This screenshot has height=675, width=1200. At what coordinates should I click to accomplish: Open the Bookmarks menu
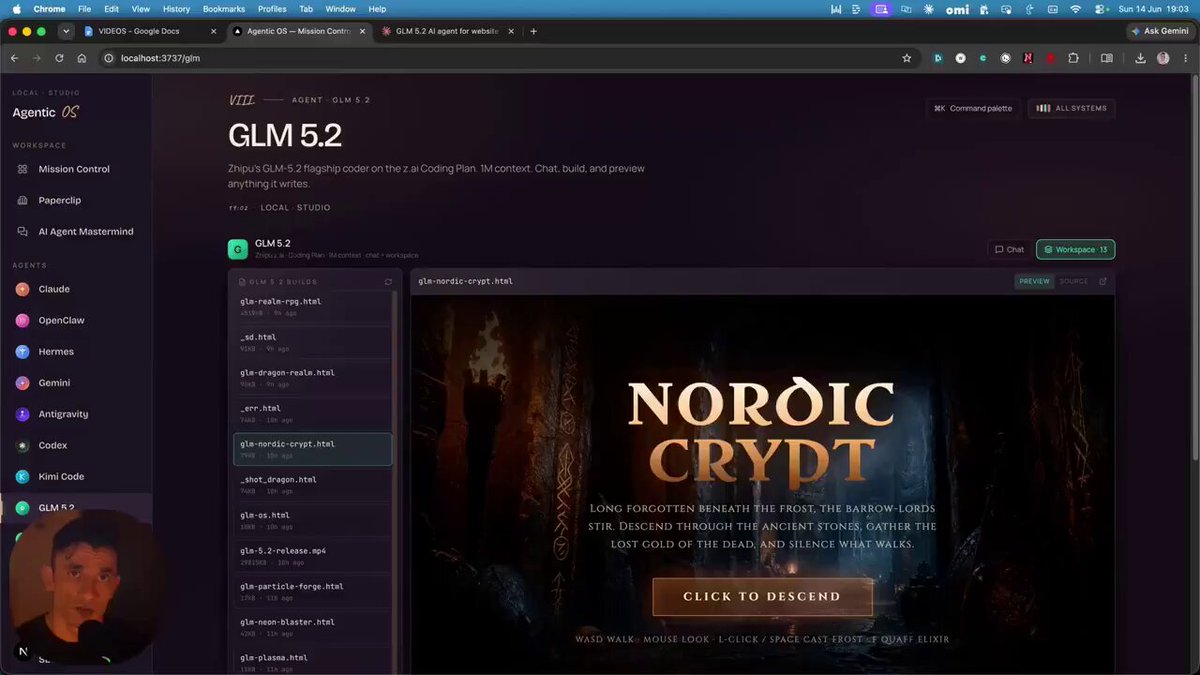tap(223, 8)
